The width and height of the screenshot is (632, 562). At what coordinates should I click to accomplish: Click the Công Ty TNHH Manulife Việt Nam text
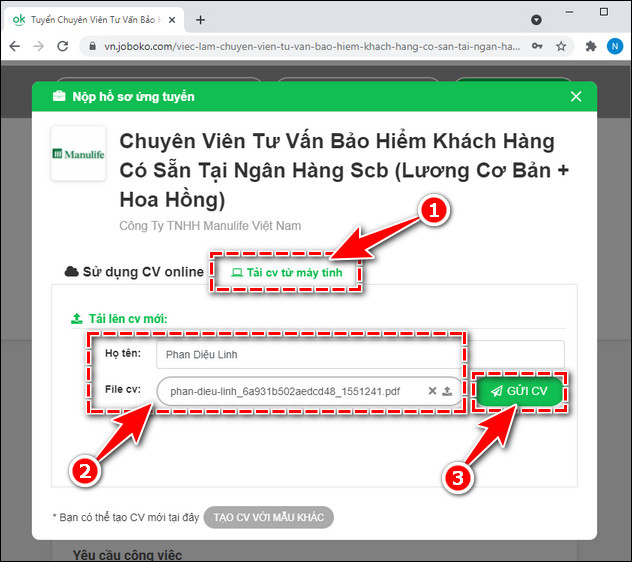(210, 226)
